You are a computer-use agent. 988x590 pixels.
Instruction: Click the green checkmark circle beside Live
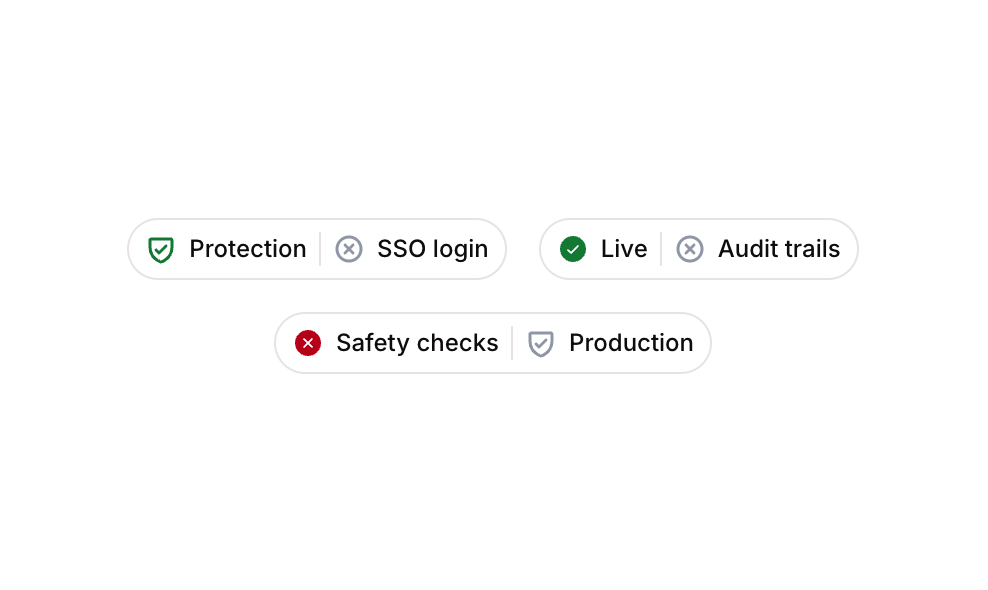coord(573,249)
